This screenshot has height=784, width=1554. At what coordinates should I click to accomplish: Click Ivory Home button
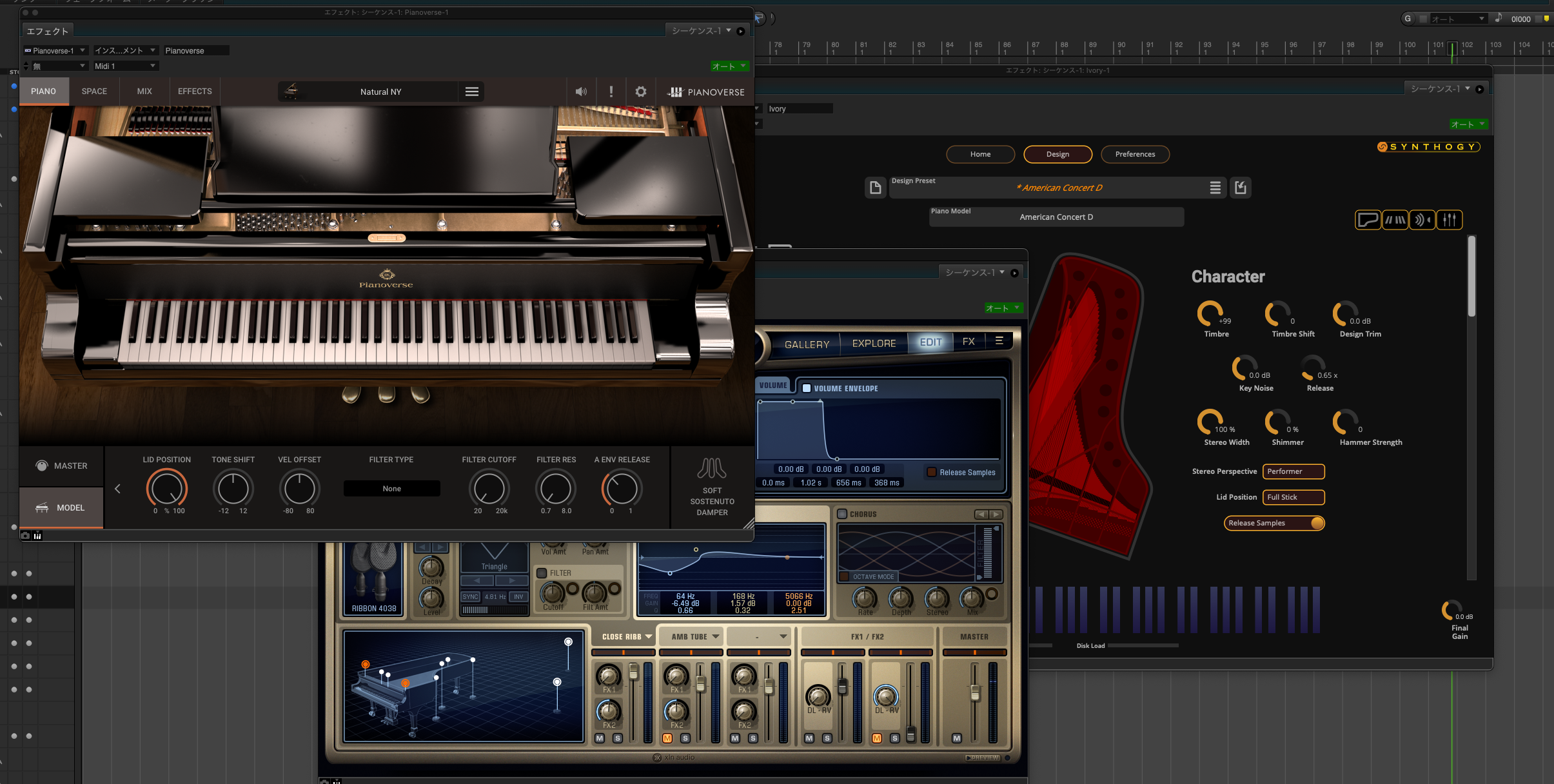[980, 154]
